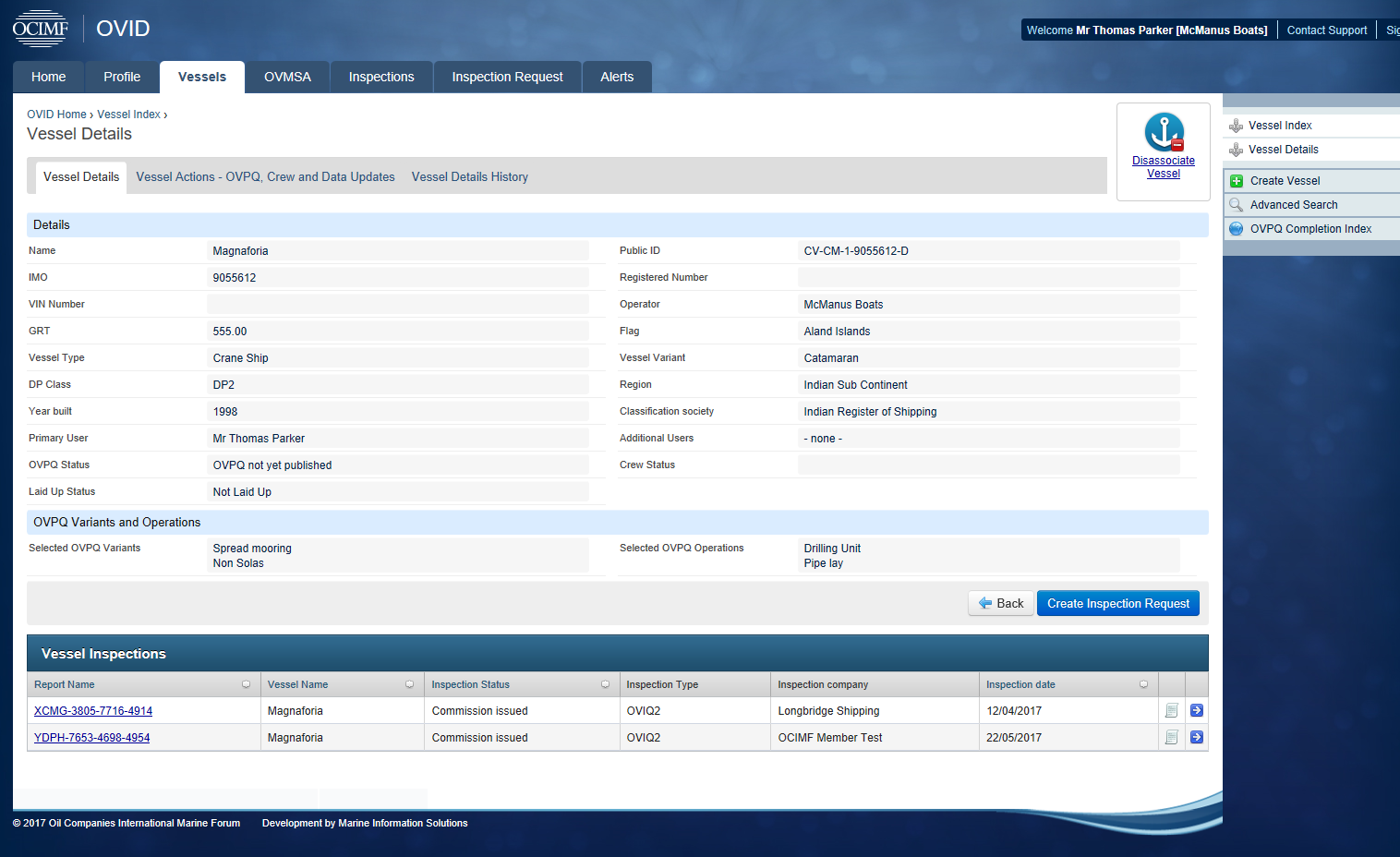This screenshot has width=1400, height=857.
Task: Click the blue arrow icon on the YDPH inspection row
Action: click(x=1197, y=737)
